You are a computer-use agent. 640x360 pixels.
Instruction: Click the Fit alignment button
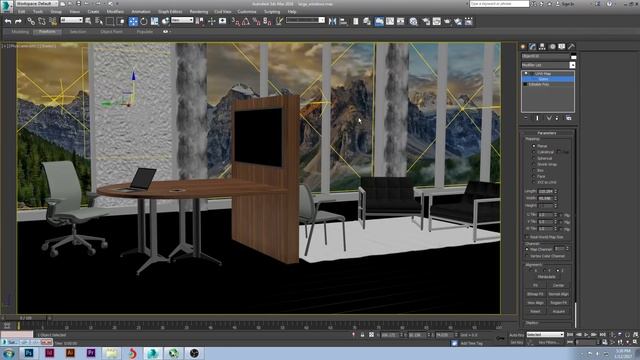point(535,285)
